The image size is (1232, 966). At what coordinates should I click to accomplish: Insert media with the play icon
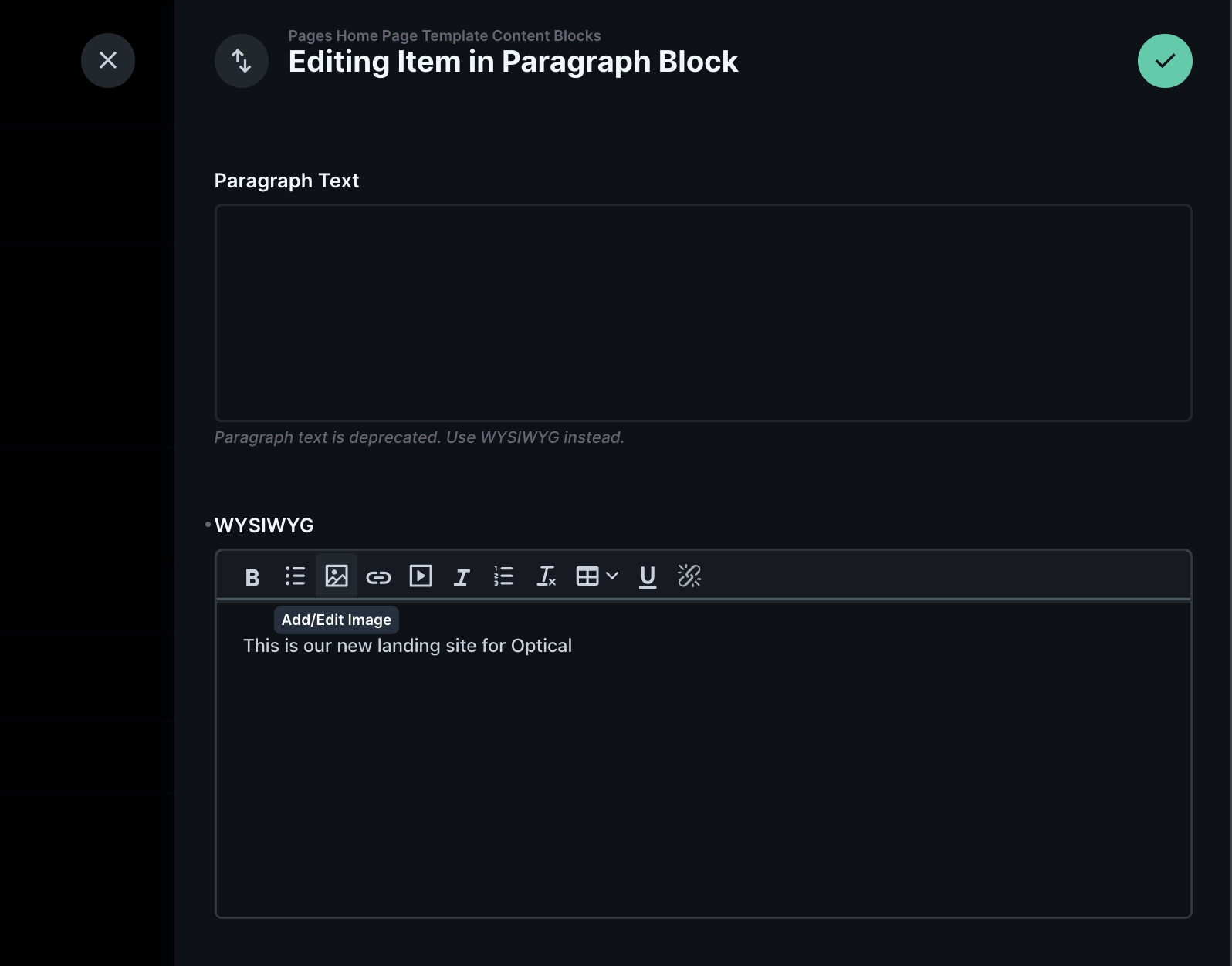pos(421,576)
